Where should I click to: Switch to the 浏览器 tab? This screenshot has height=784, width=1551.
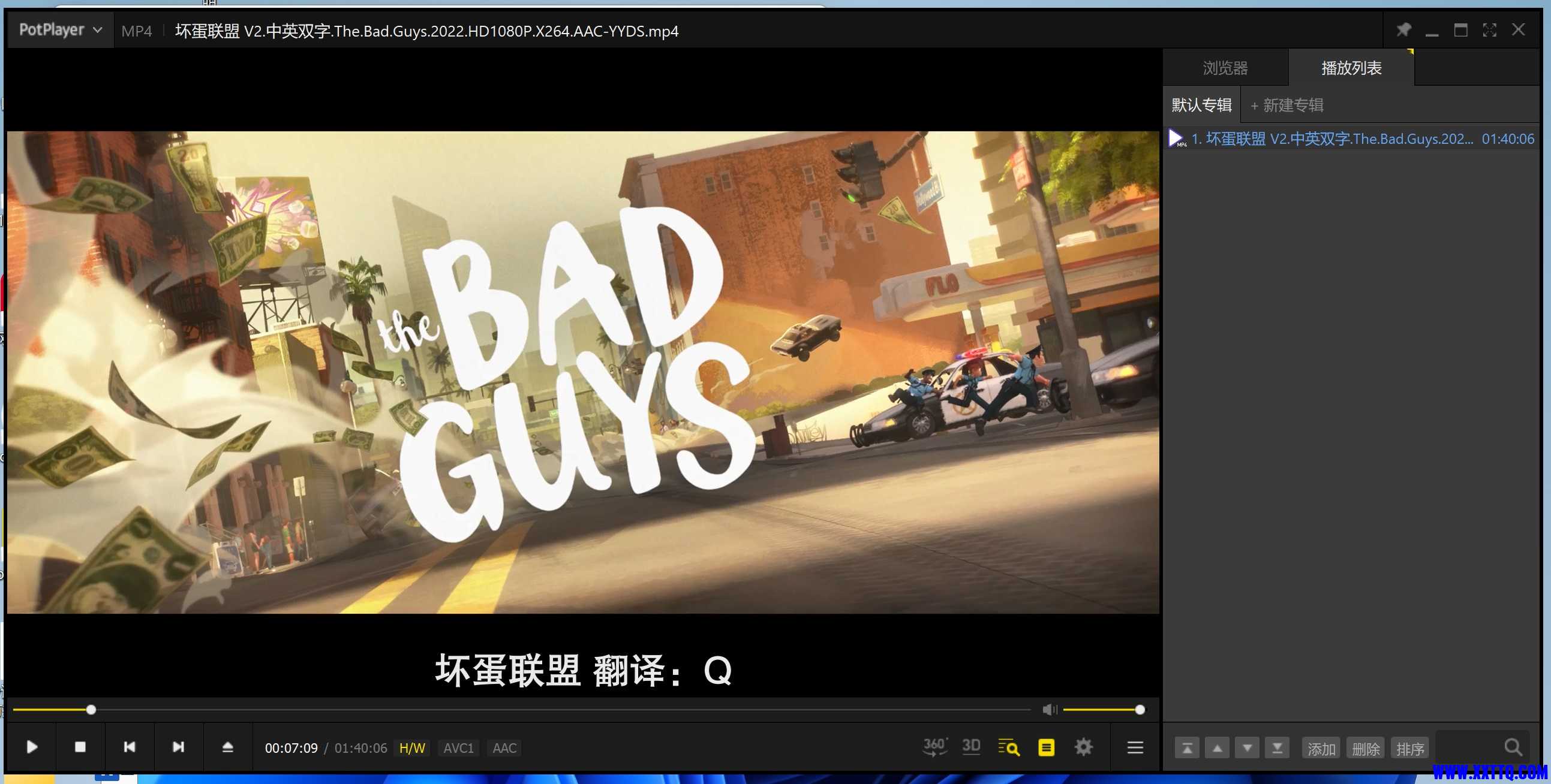click(x=1225, y=67)
